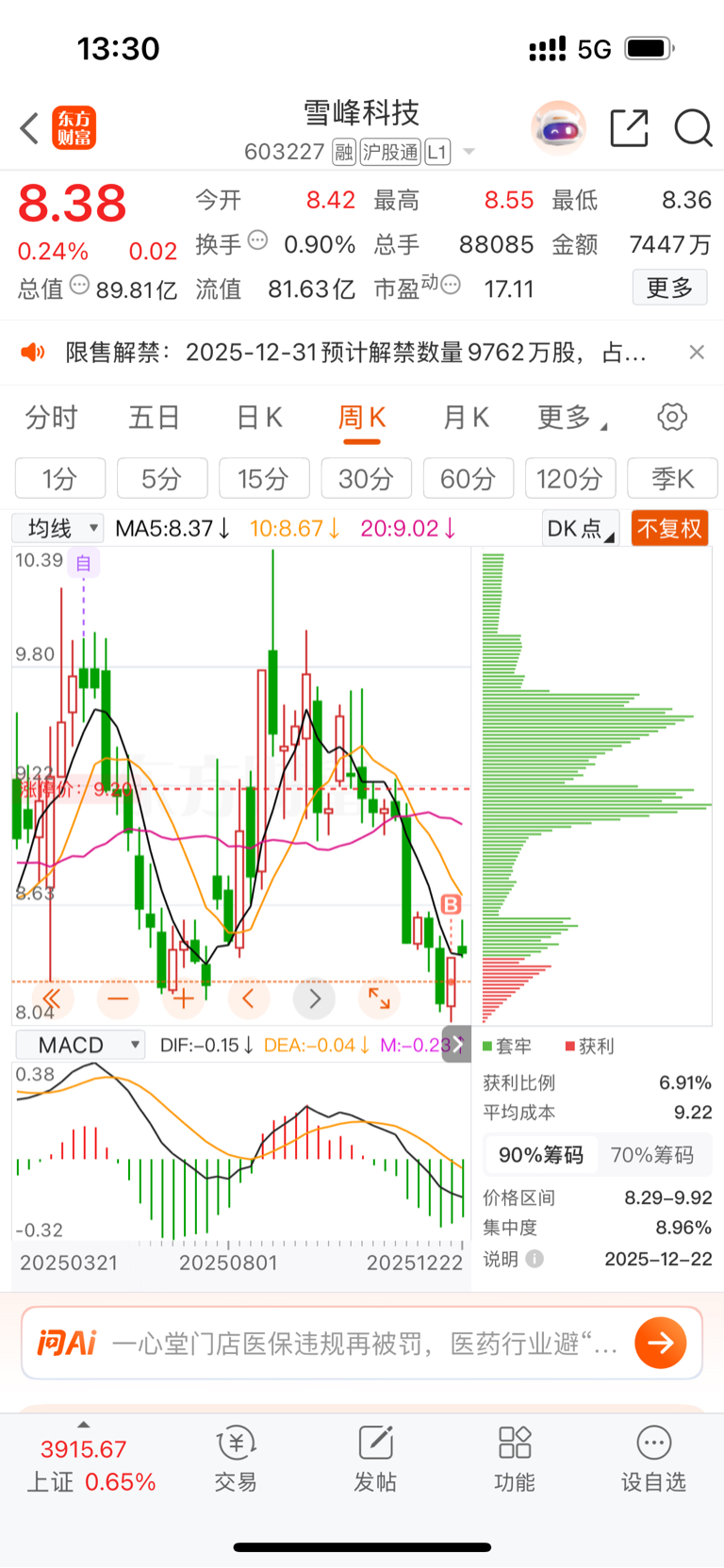Tap the share export icon
The image size is (724, 1568).
click(x=629, y=128)
